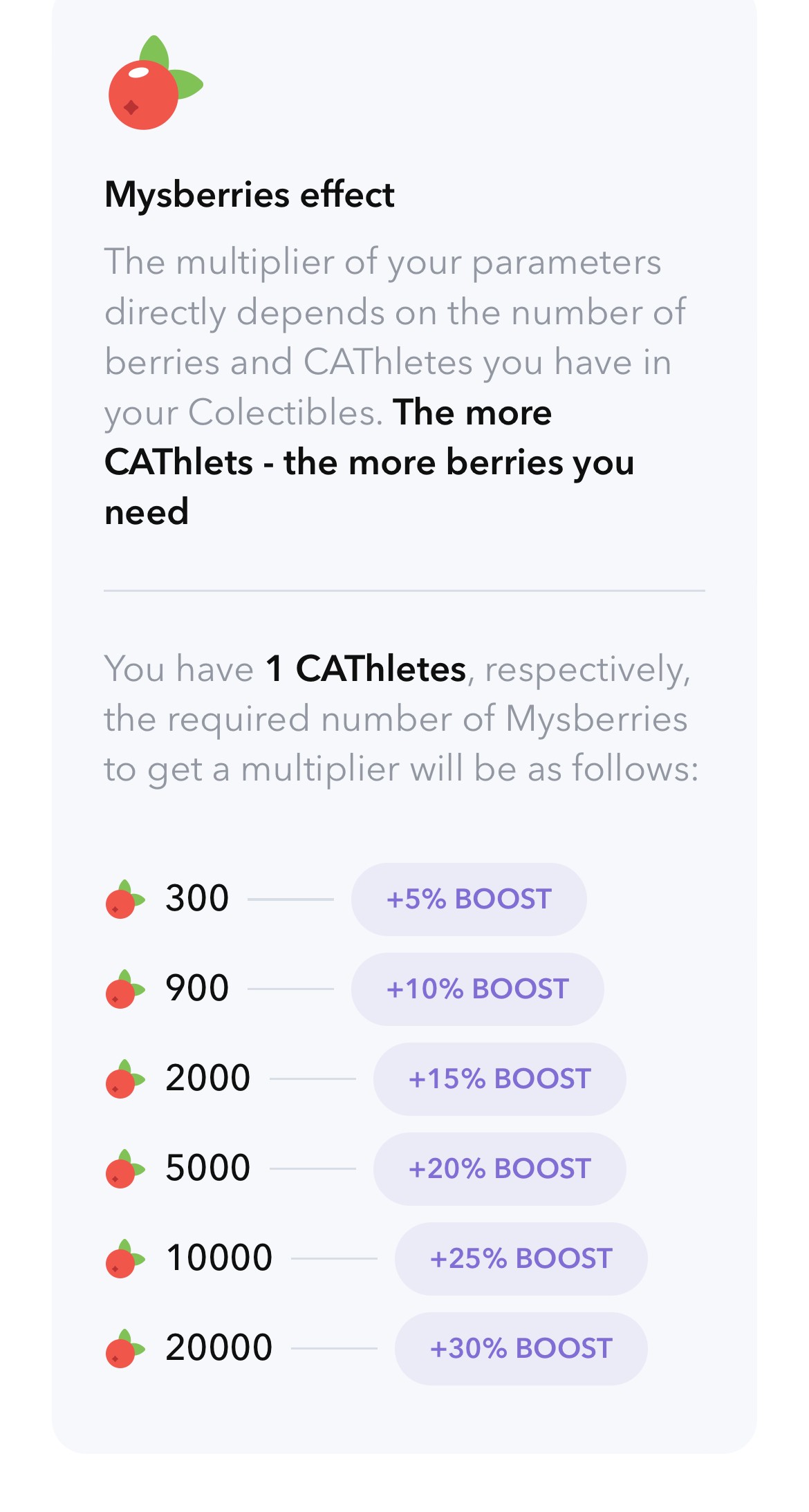Click the berry icon beside 900
This screenshot has height=1512, width=809.
click(125, 989)
